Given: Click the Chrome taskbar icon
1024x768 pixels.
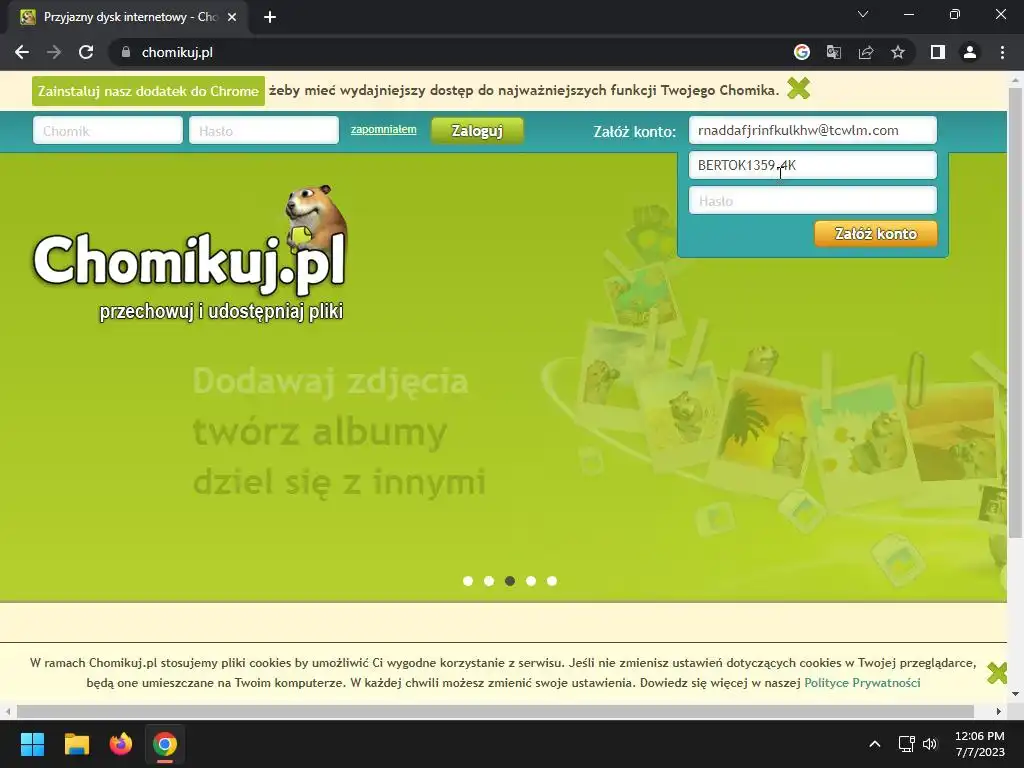Looking at the screenshot, I should (165, 744).
